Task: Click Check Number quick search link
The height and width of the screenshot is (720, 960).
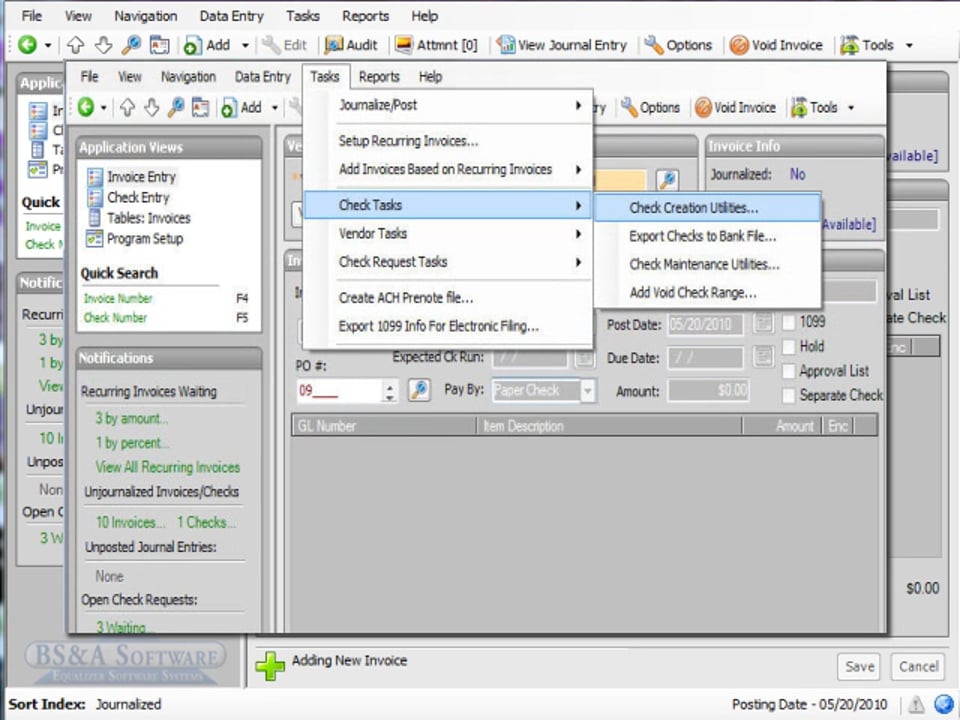Action: pyautogui.click(x=115, y=317)
